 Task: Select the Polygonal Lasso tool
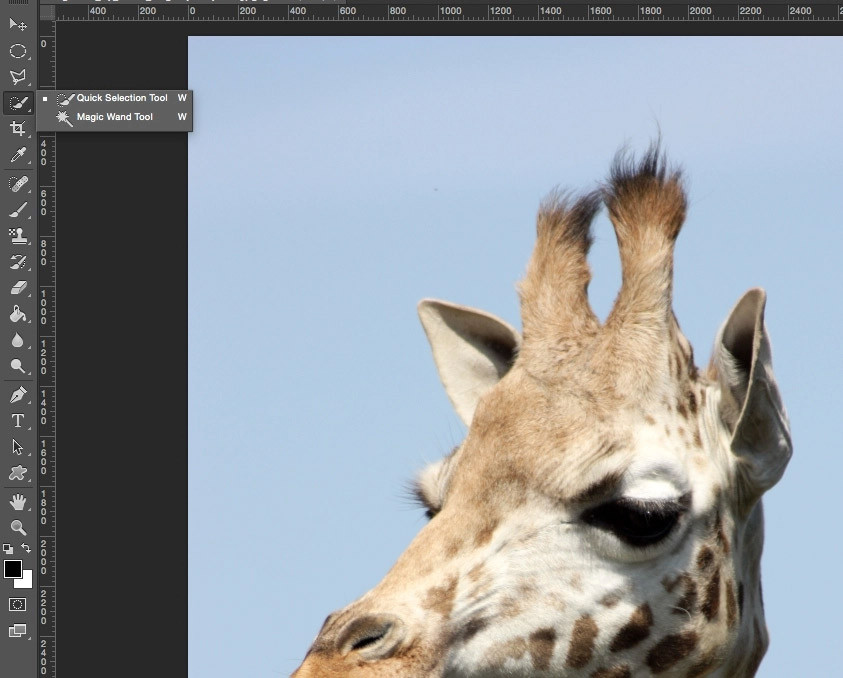point(17,77)
